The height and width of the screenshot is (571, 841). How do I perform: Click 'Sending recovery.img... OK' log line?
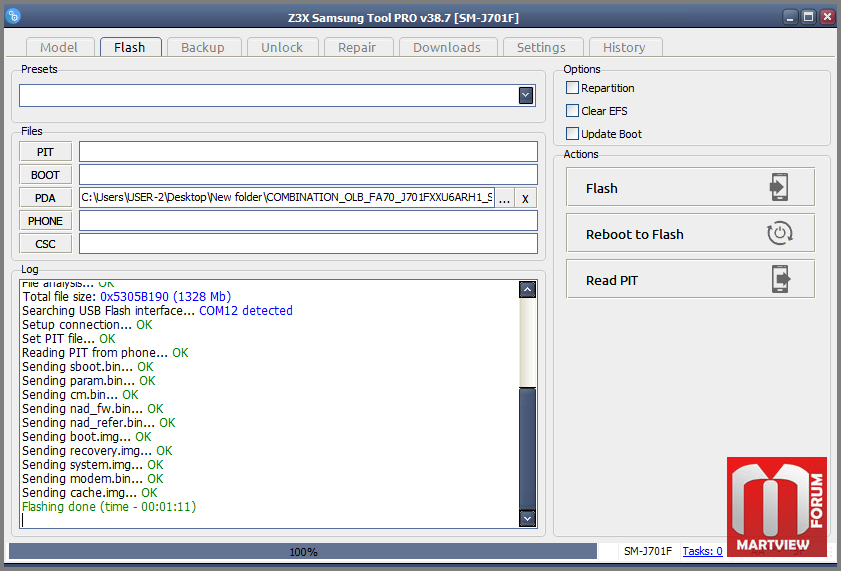pos(97,451)
